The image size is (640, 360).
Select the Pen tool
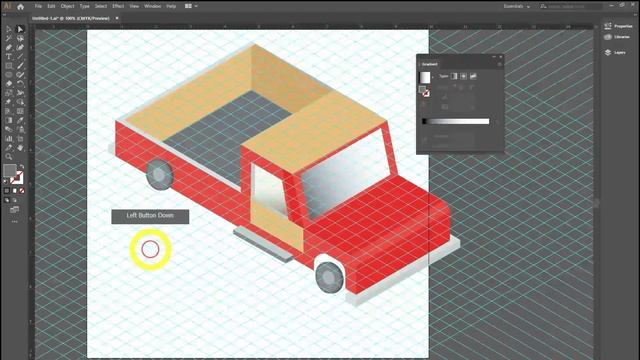9,47
